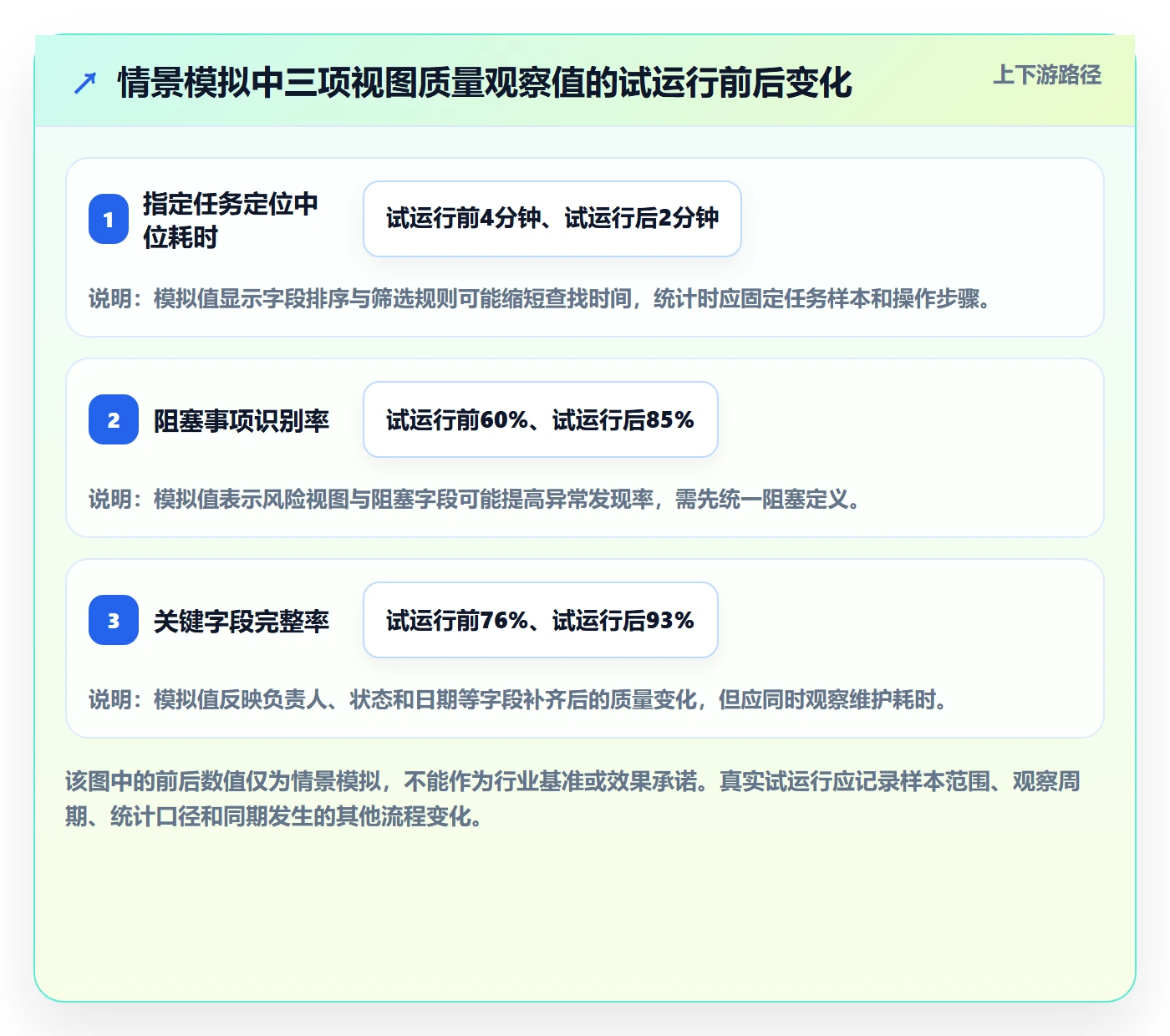Select the number 2 badge for 阻塞事项识别率

click(114, 419)
